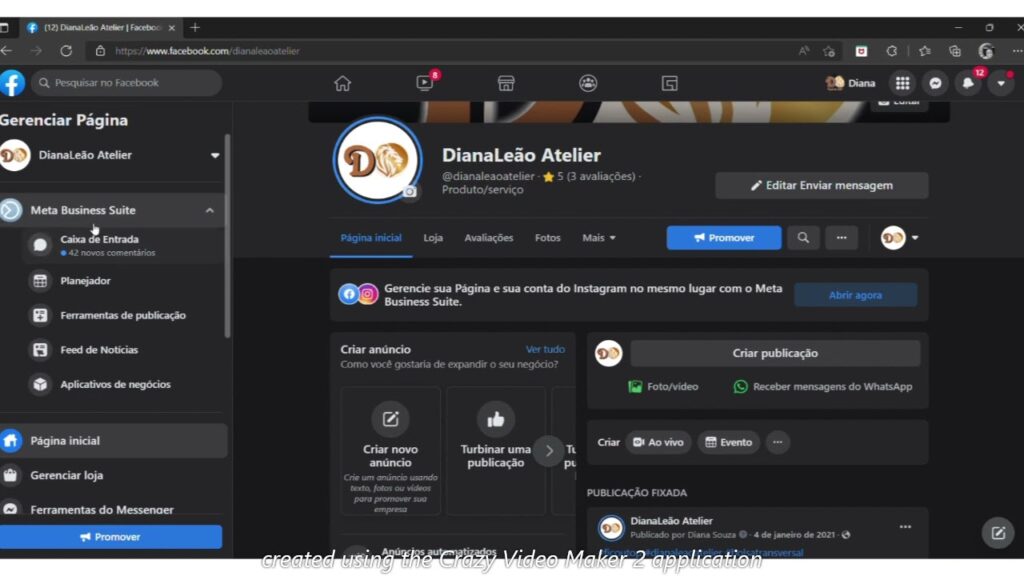Open Ferramentas de publicação

(124, 315)
